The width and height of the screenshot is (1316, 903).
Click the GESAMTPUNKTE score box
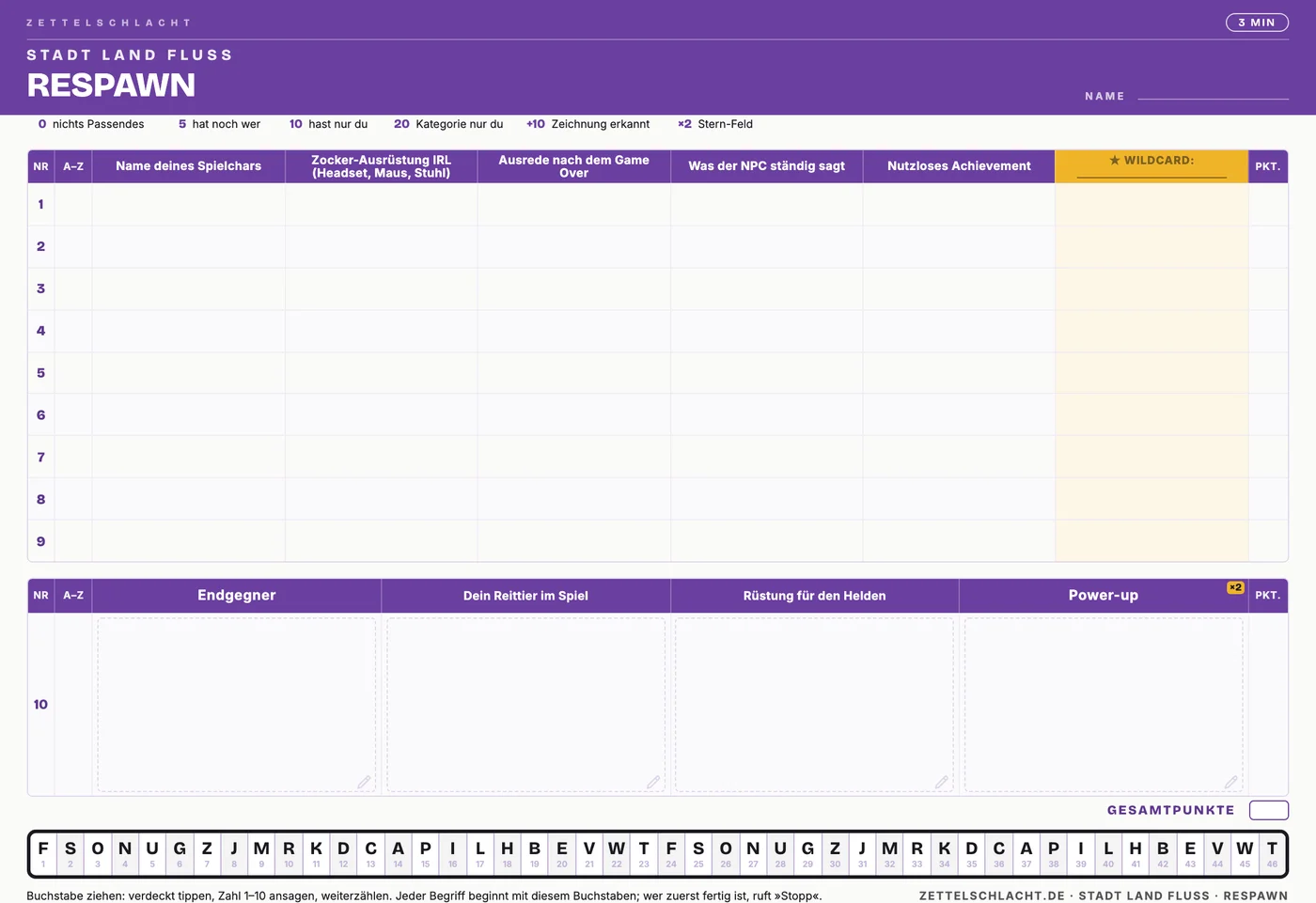coord(1269,810)
